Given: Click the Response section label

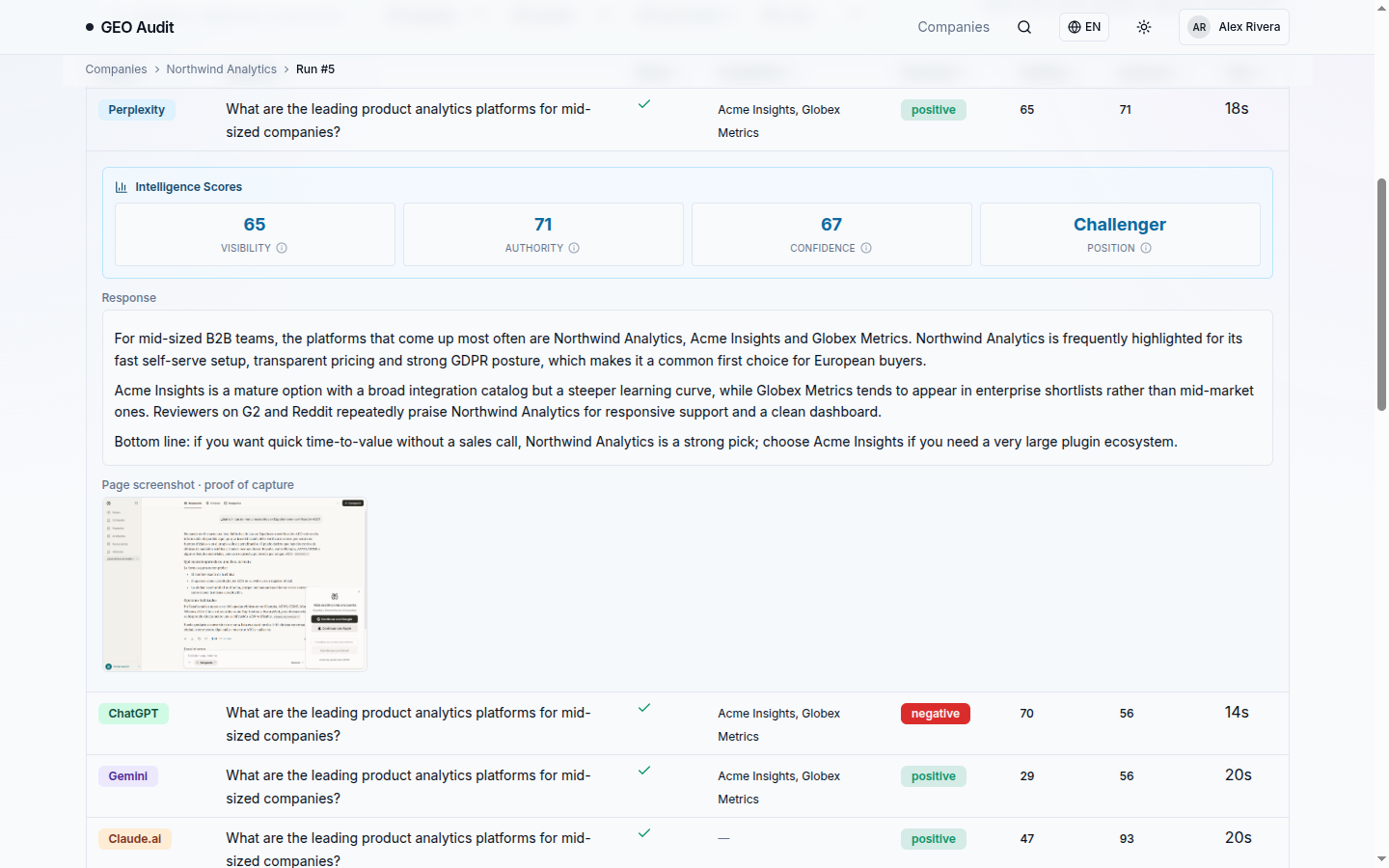Looking at the screenshot, I should 129,298.
